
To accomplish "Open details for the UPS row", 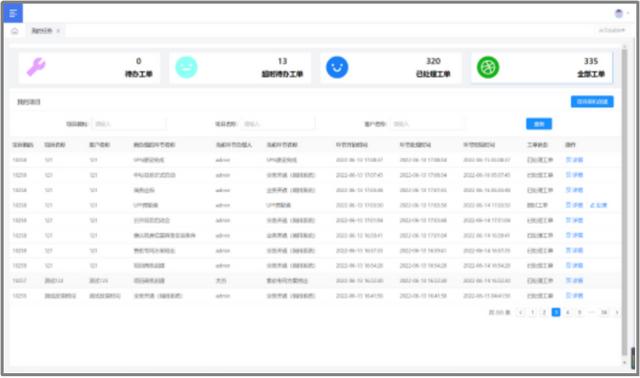I will click(574, 205).
